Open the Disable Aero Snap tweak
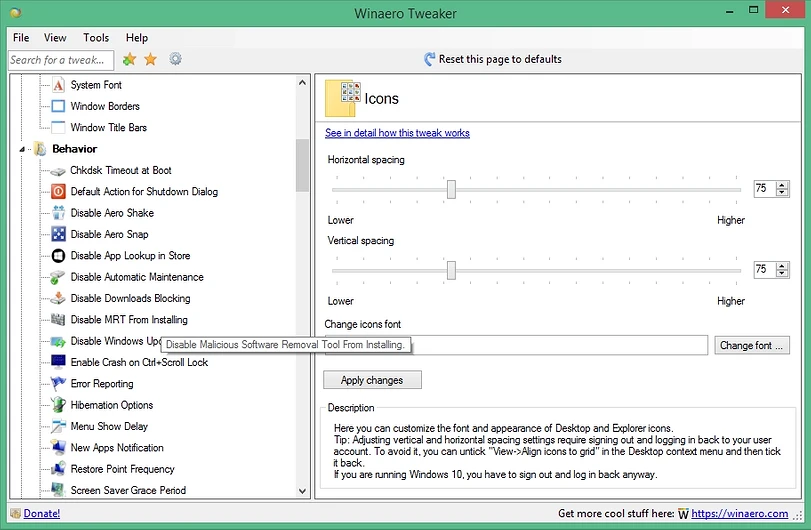The width and height of the screenshot is (811, 530). (109, 234)
